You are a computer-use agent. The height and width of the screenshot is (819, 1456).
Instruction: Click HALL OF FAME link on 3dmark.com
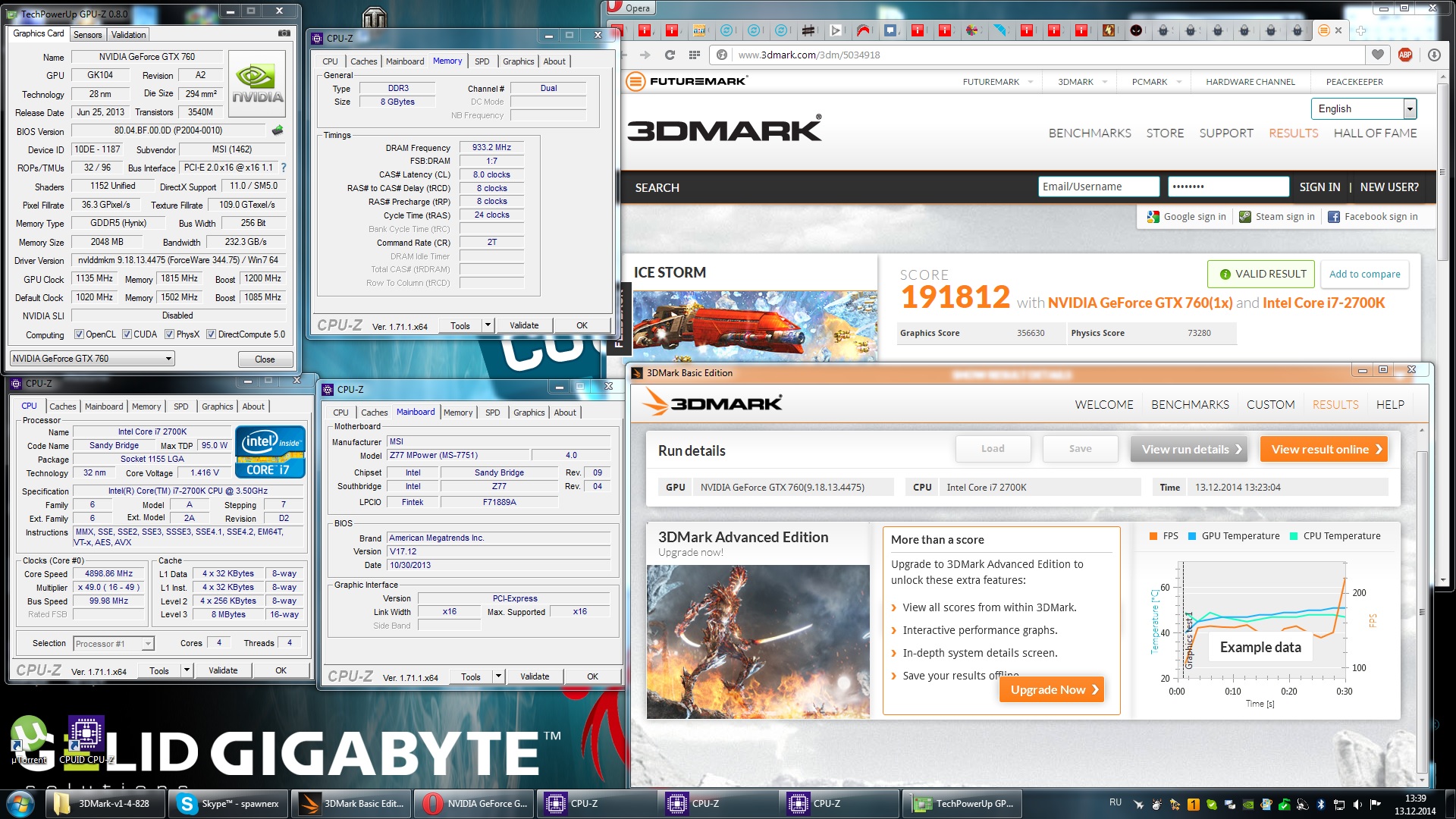(1375, 133)
